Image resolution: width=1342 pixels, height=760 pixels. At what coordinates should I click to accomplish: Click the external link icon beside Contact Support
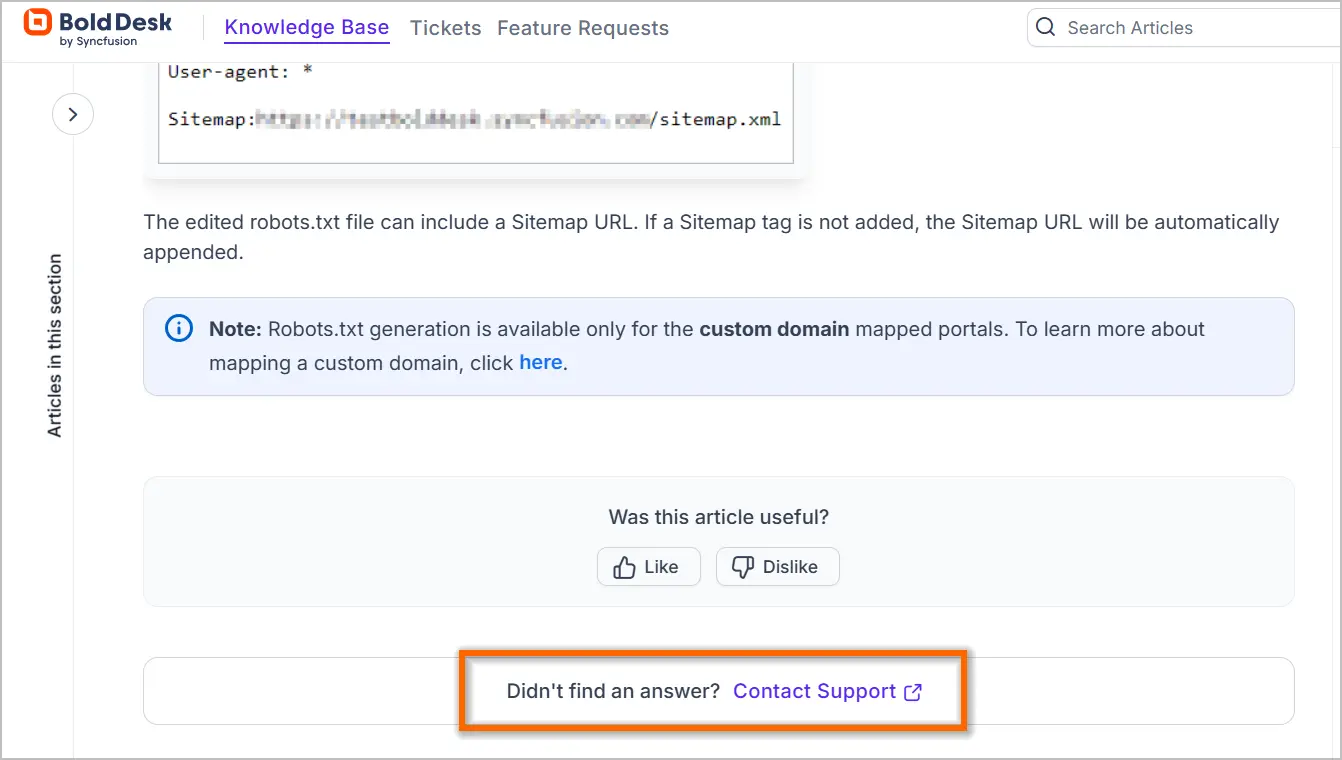tap(913, 692)
